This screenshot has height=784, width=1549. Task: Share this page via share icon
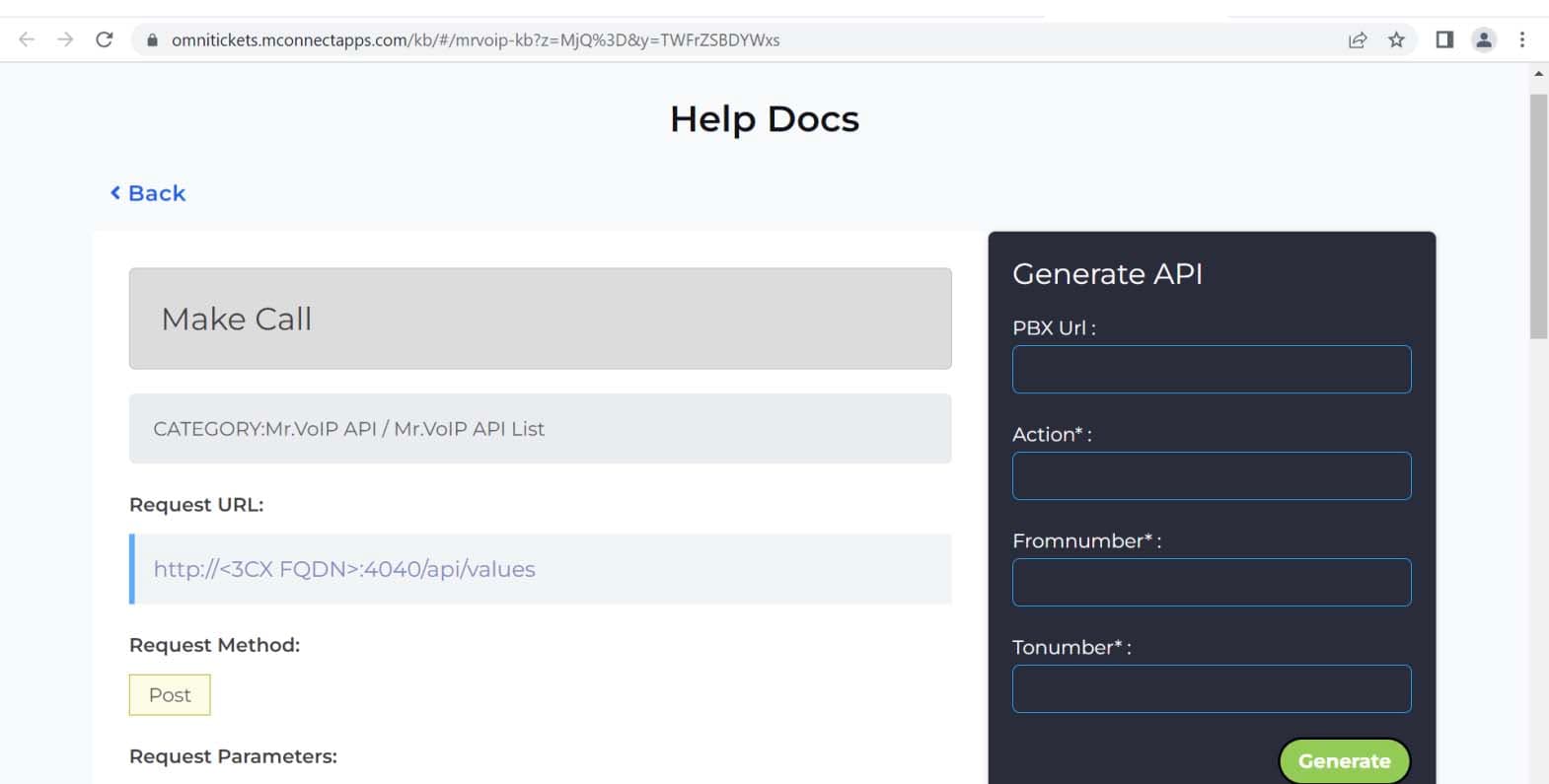[x=1358, y=39]
